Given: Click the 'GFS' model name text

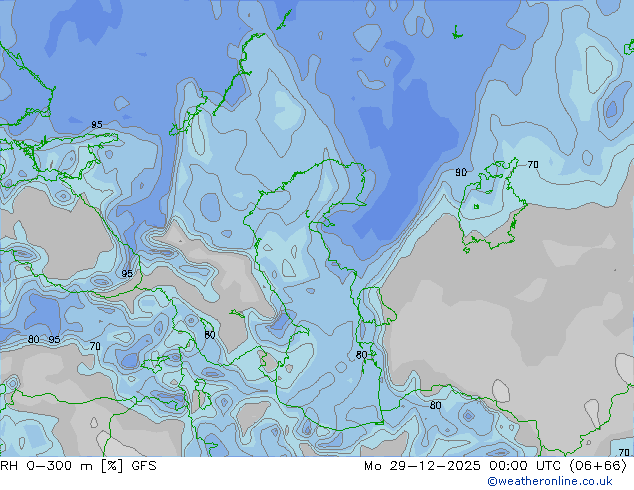Looking at the screenshot, I should coord(144,466).
